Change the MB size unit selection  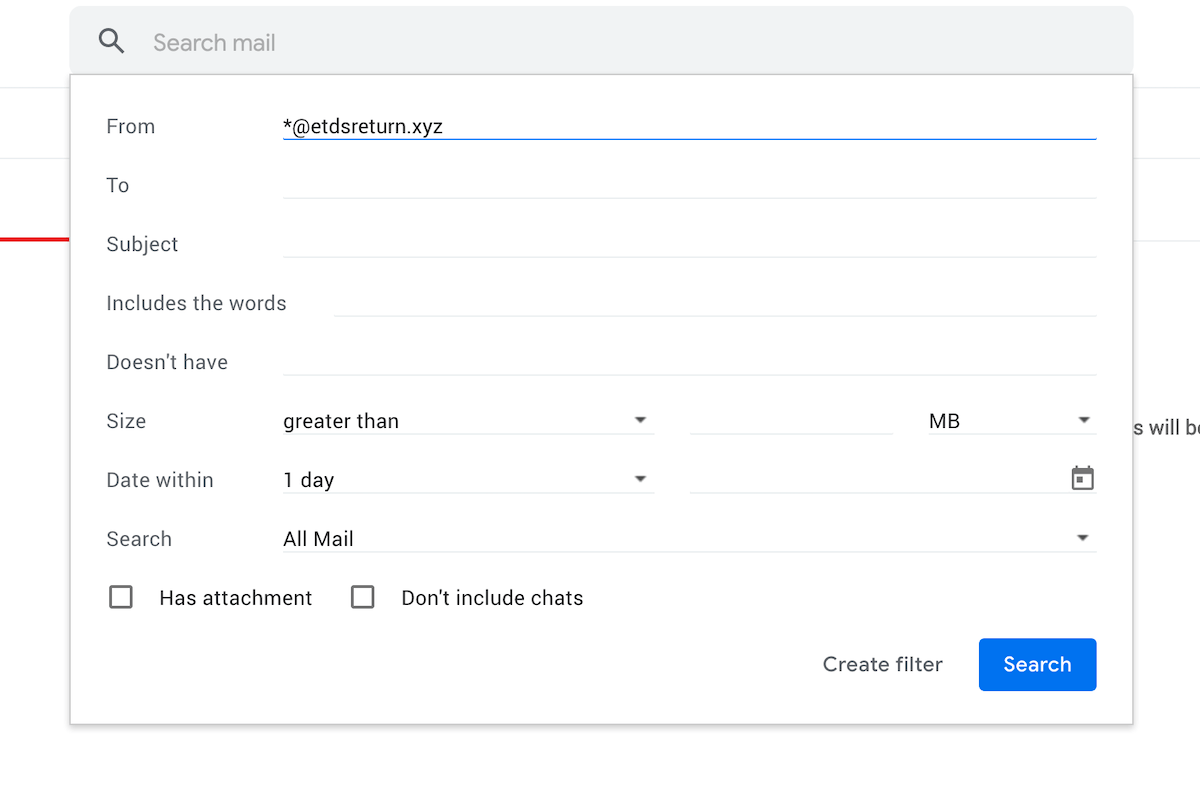coord(1000,420)
